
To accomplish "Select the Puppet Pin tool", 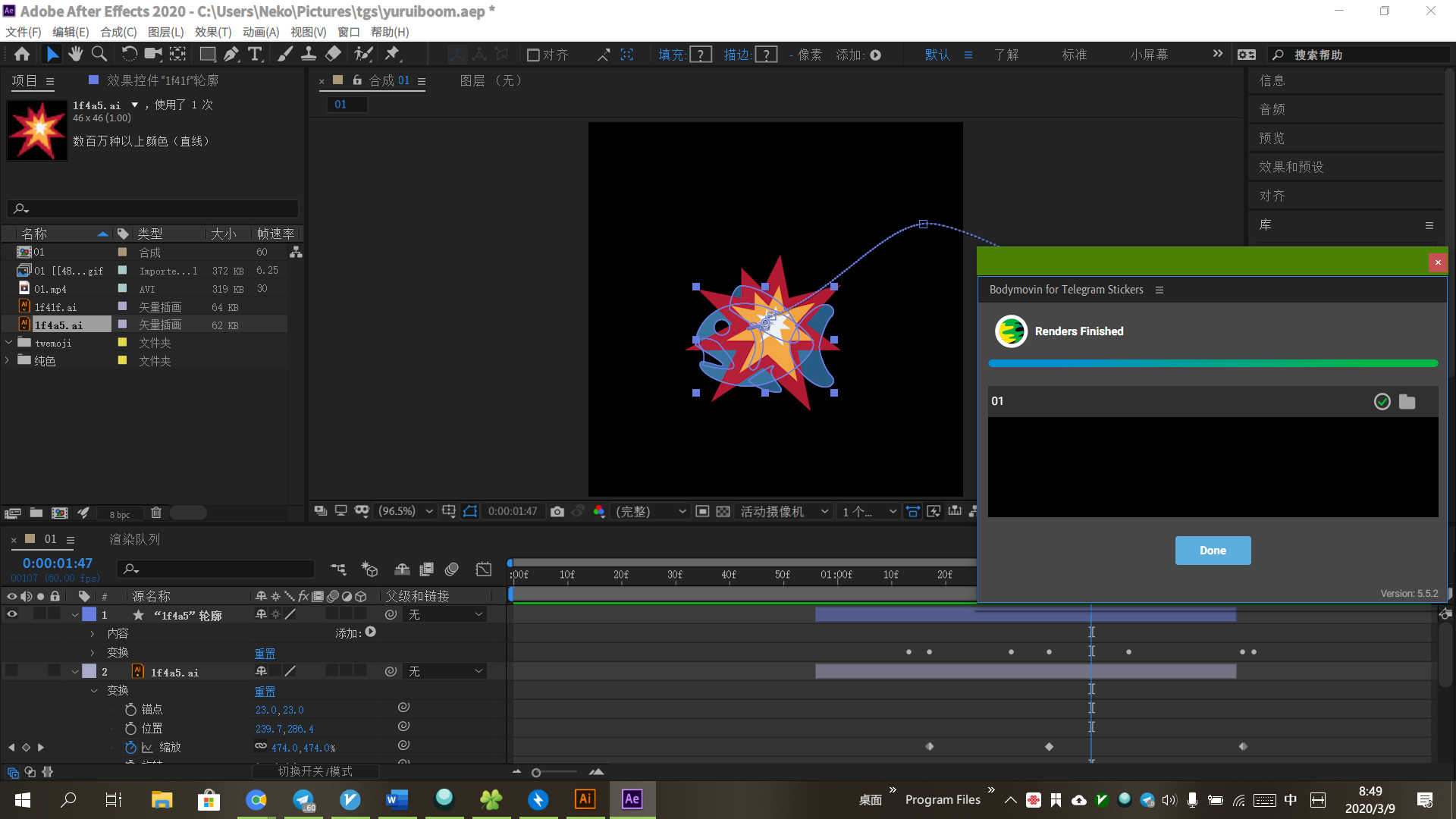I will (392, 54).
